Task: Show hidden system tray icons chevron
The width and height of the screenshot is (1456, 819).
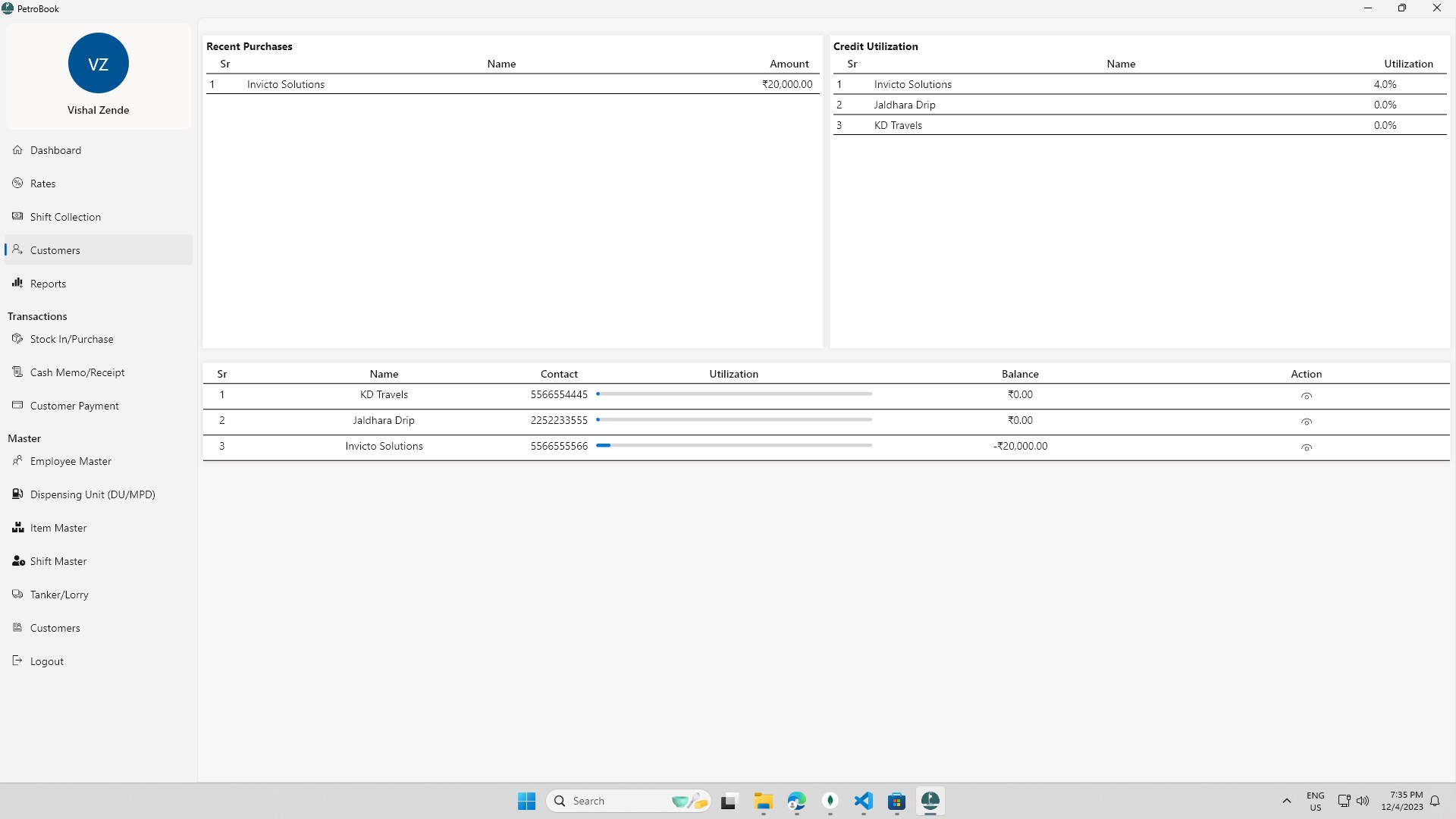Action: (1286, 801)
